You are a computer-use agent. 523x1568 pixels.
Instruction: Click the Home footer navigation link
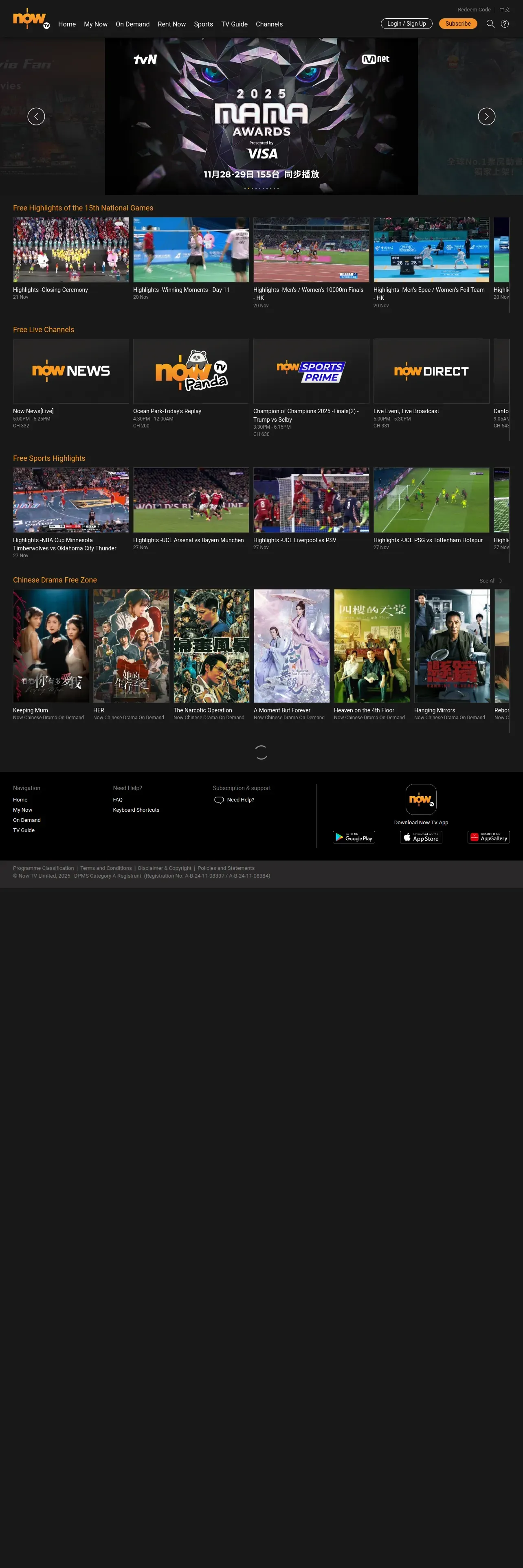pyautogui.click(x=20, y=800)
